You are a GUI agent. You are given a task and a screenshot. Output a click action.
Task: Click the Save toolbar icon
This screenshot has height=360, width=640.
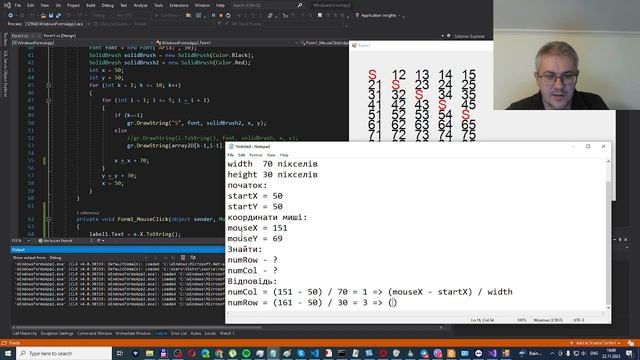tap(51, 16)
